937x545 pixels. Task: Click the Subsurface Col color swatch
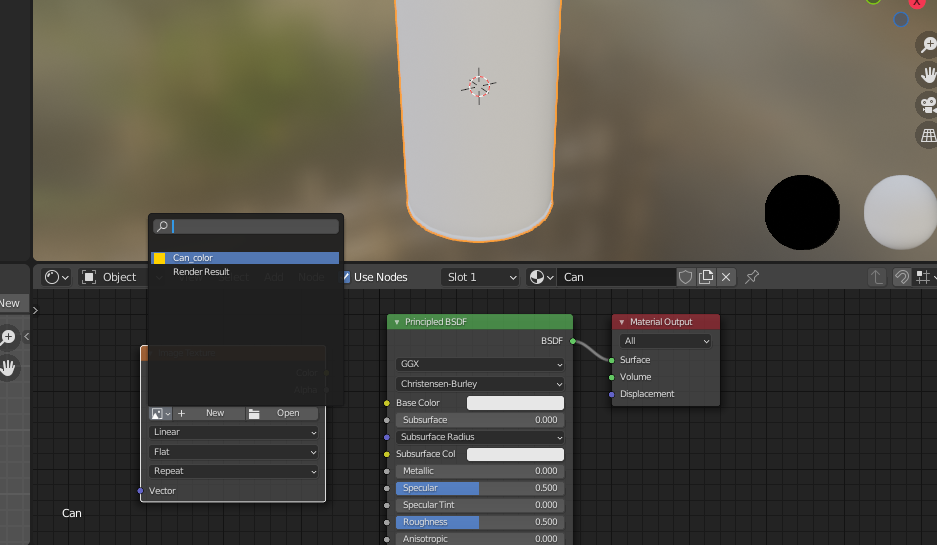[x=515, y=454]
